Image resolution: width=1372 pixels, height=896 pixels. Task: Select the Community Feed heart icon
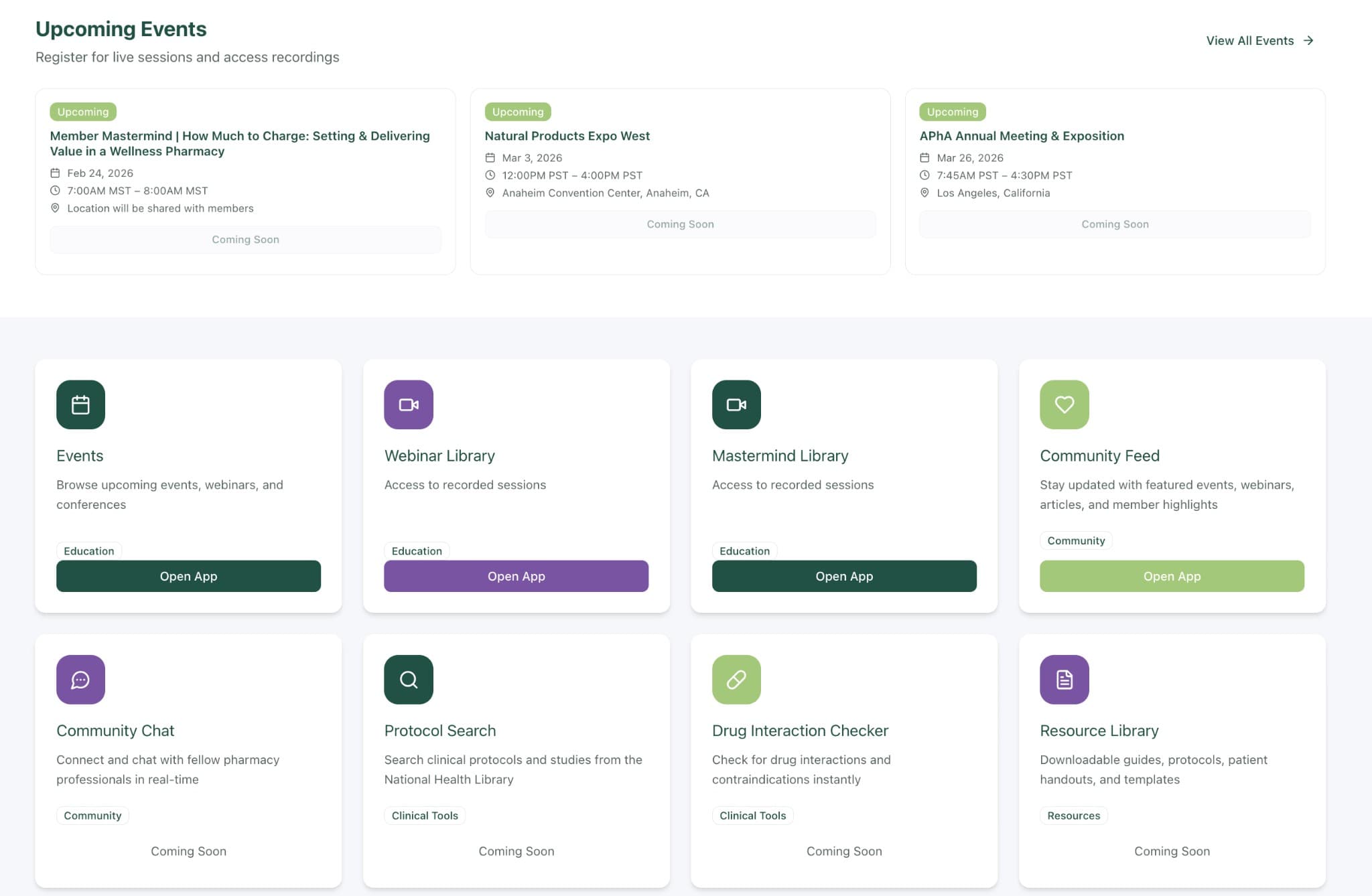[x=1064, y=404]
